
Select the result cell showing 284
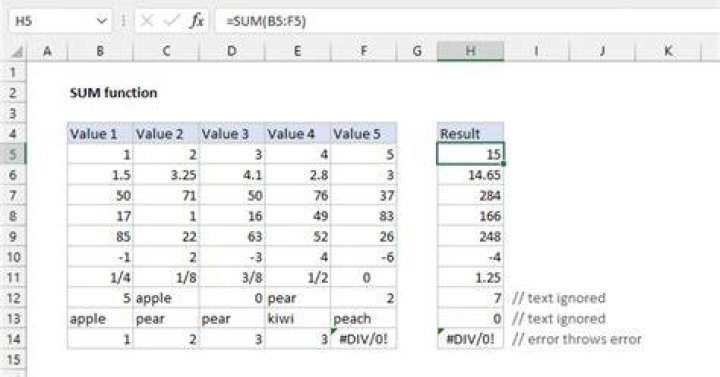tap(471, 196)
